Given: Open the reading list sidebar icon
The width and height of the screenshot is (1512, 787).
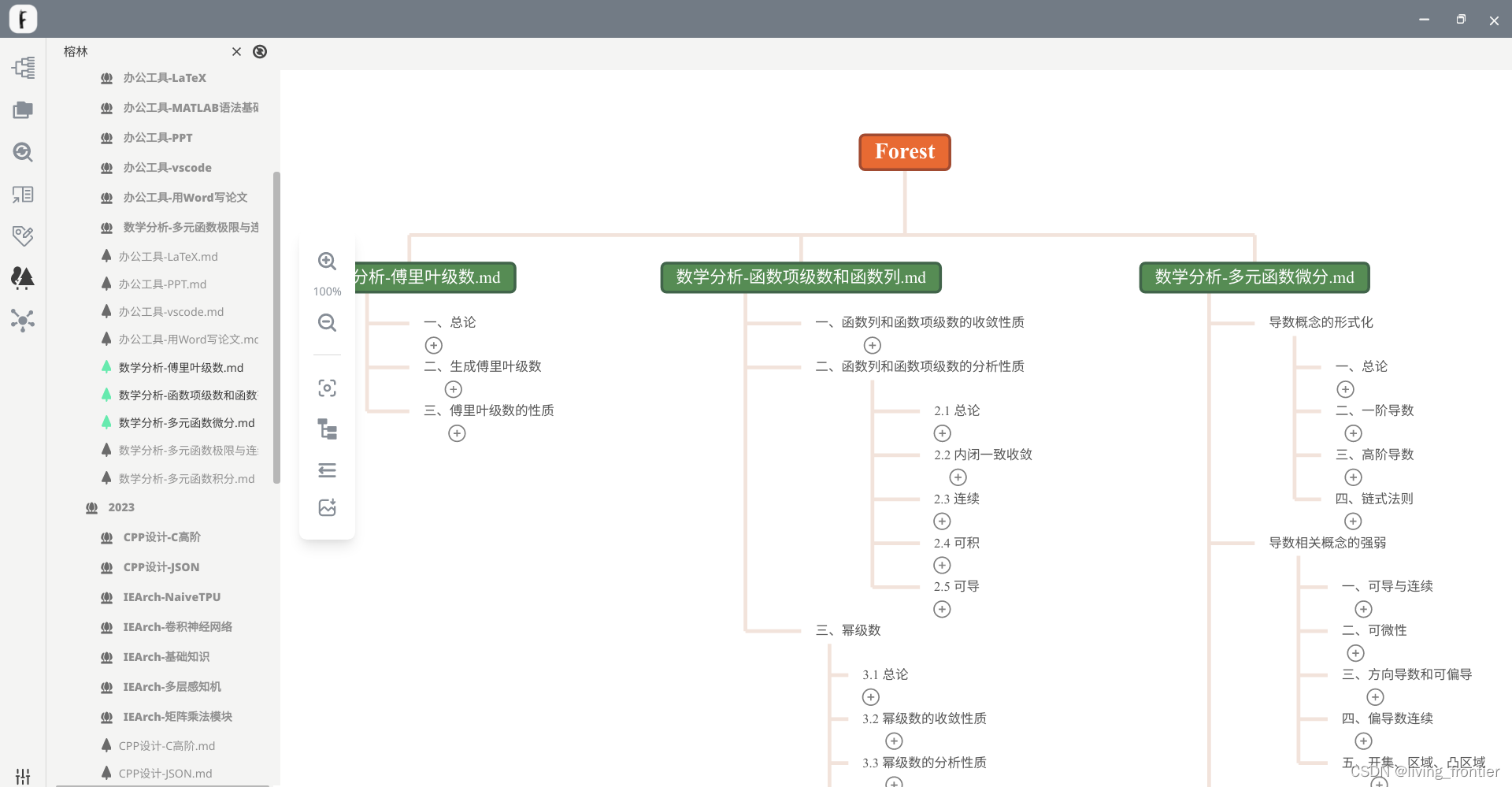Looking at the screenshot, I should (23, 195).
